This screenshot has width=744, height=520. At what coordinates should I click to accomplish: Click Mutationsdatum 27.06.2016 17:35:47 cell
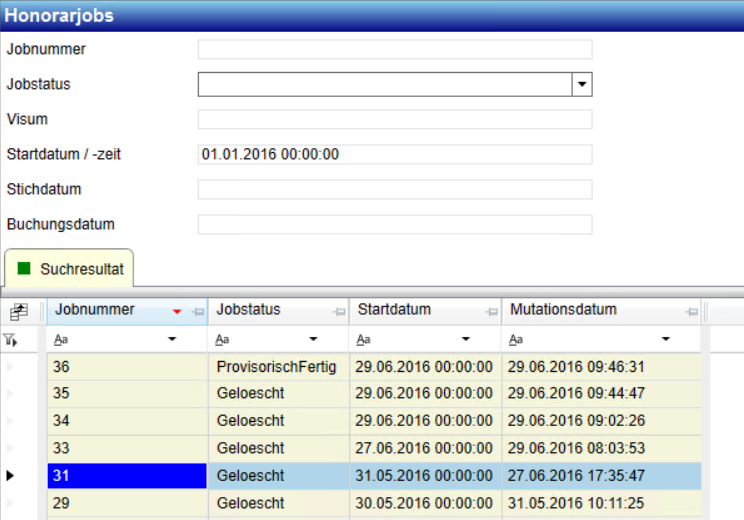pos(602,475)
